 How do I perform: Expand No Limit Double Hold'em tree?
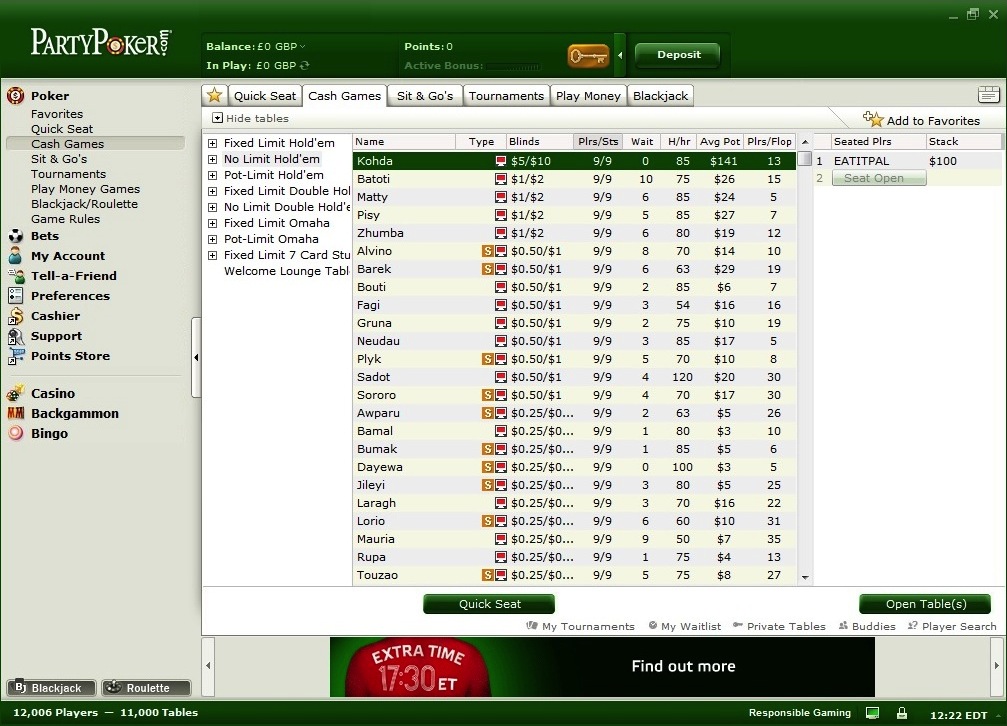213,208
